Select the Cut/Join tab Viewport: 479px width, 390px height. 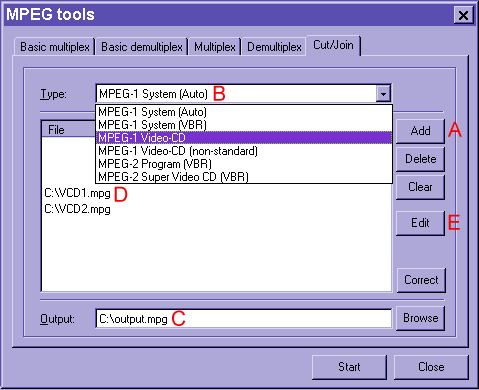(x=333, y=45)
